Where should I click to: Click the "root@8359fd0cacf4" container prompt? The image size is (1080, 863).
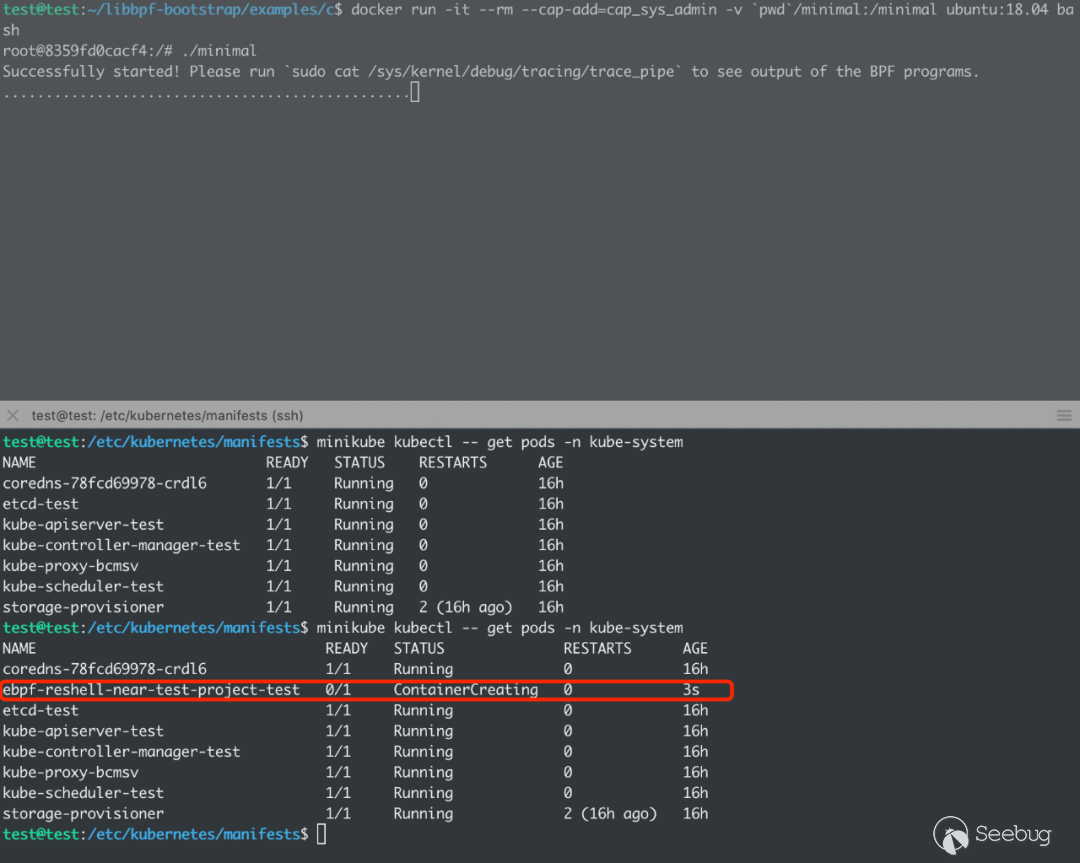(74, 51)
